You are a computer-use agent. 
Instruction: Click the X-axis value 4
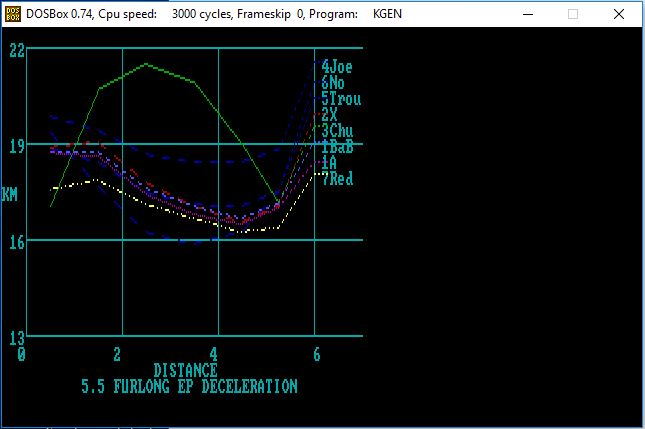[x=213, y=354]
